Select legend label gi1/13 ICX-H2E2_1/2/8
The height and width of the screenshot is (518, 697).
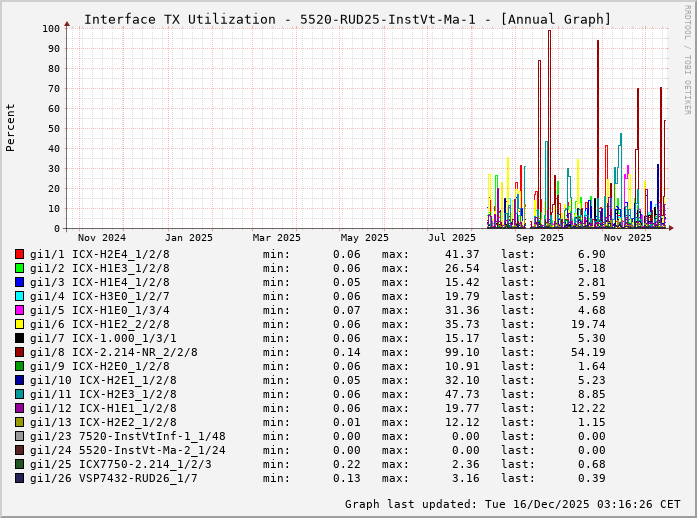[103, 422]
